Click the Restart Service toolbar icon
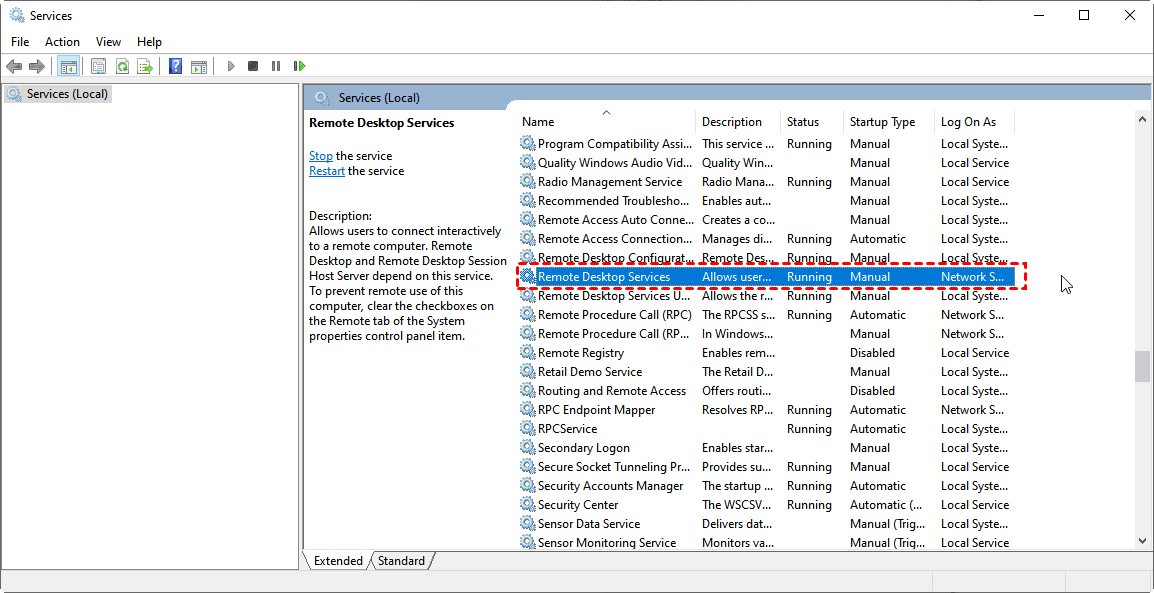Image resolution: width=1154 pixels, height=593 pixels. click(x=299, y=66)
